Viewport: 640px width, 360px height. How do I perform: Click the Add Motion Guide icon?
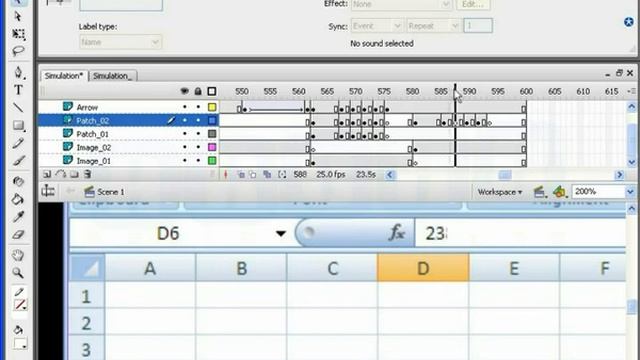60,175
